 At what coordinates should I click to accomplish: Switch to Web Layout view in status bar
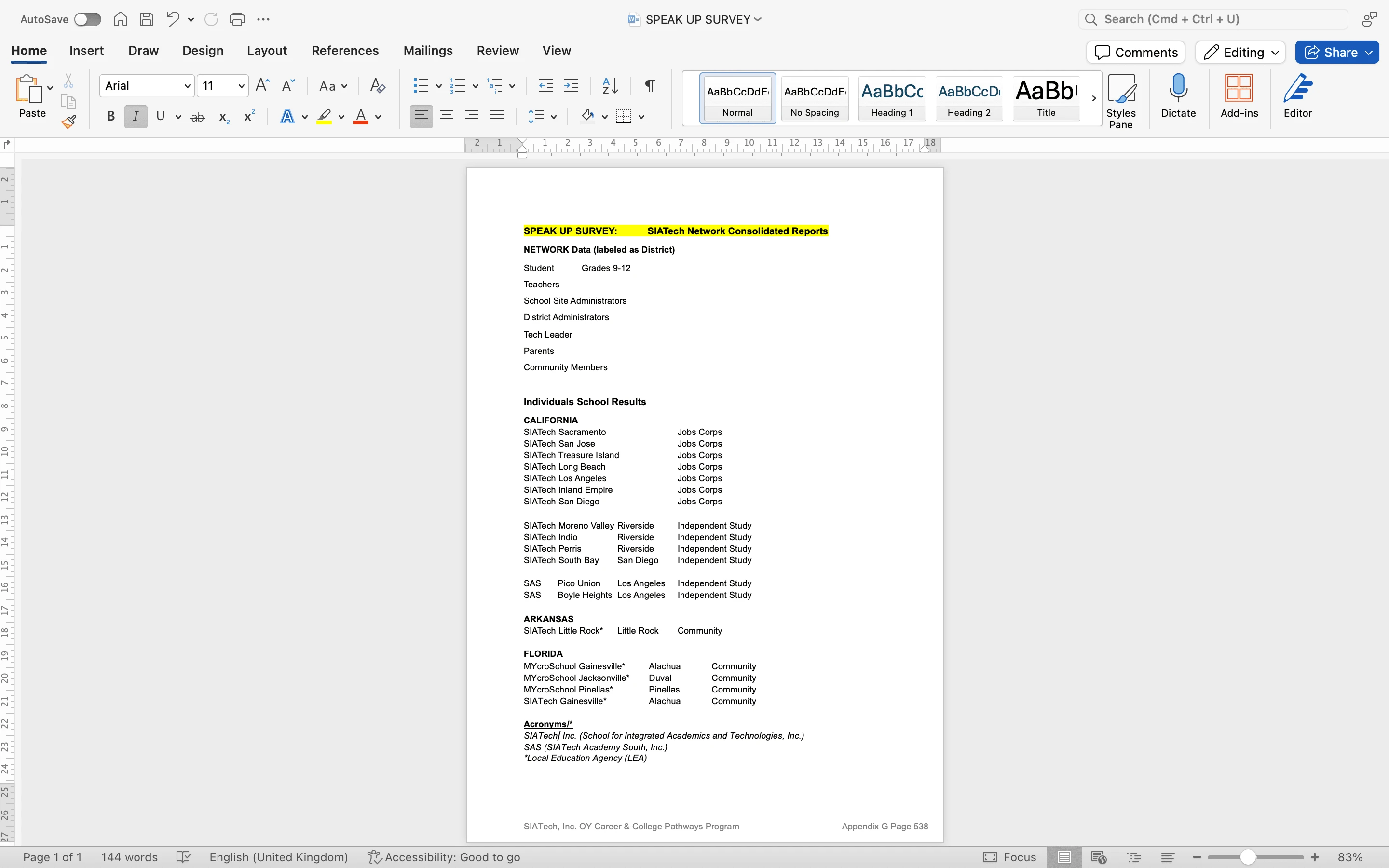(1099, 856)
